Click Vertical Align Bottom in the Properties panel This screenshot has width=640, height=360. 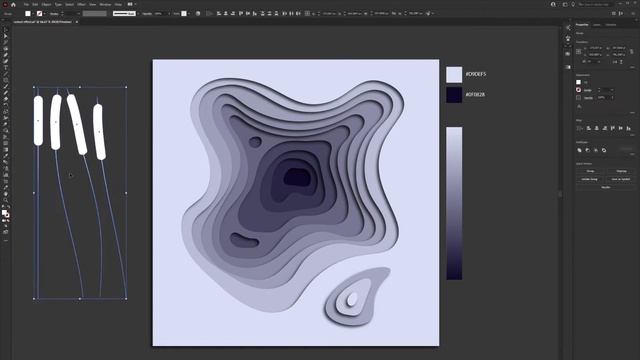(x=629, y=128)
